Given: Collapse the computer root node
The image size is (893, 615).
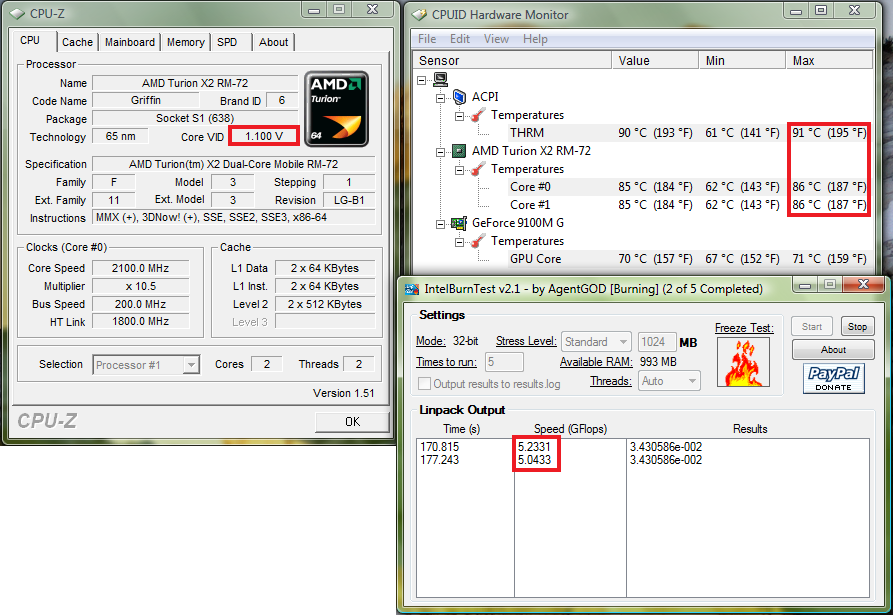Looking at the screenshot, I should pyautogui.click(x=421, y=80).
